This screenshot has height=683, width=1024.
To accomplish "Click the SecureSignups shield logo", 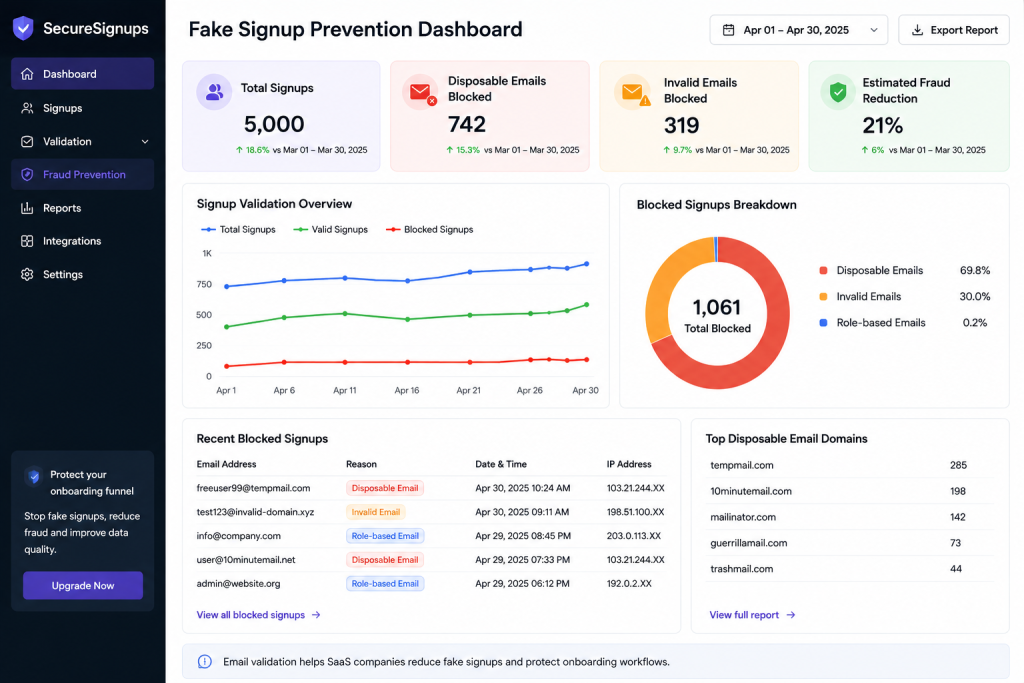I will click(x=24, y=28).
